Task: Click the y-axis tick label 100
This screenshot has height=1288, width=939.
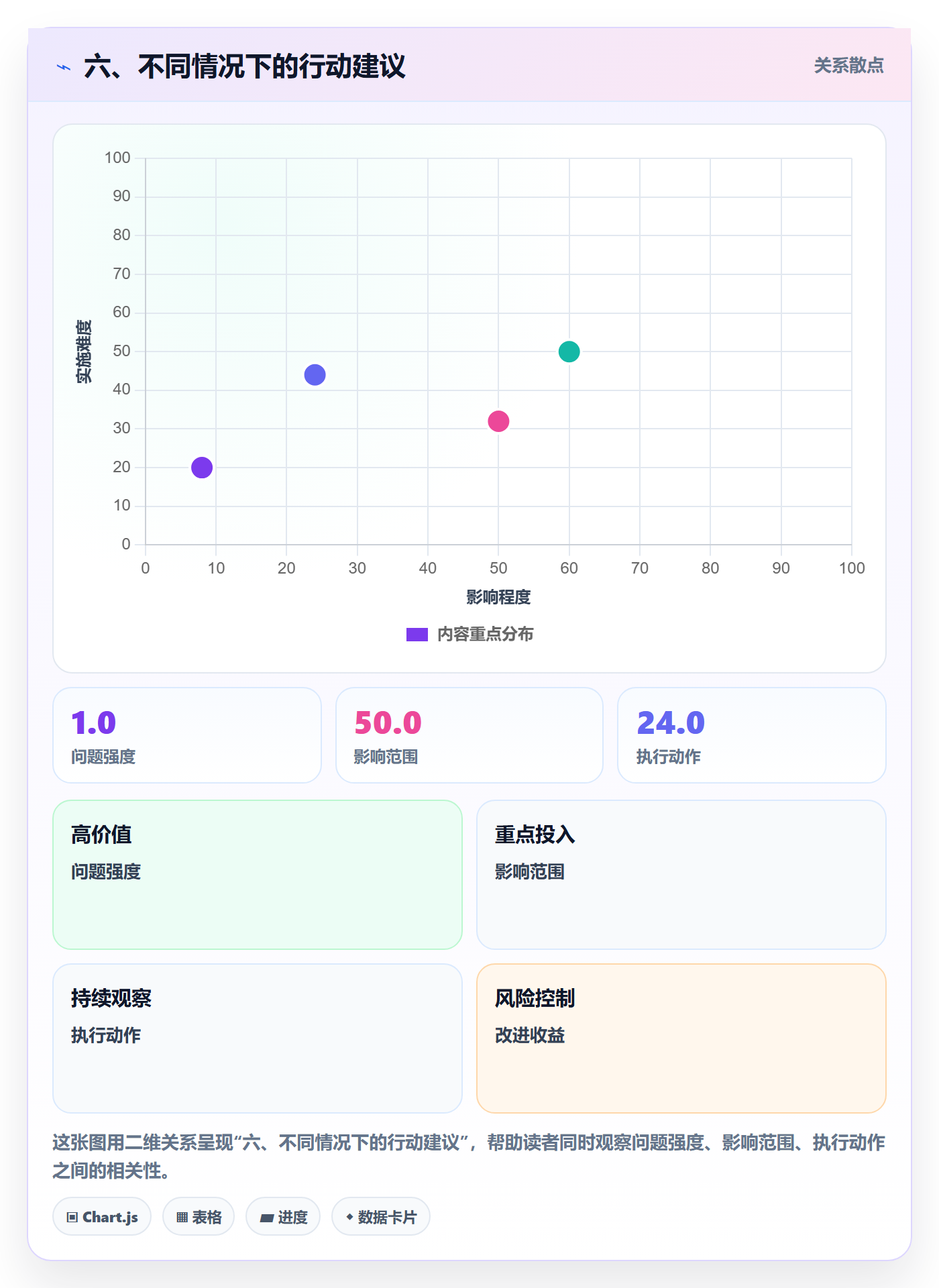Action: (117, 158)
